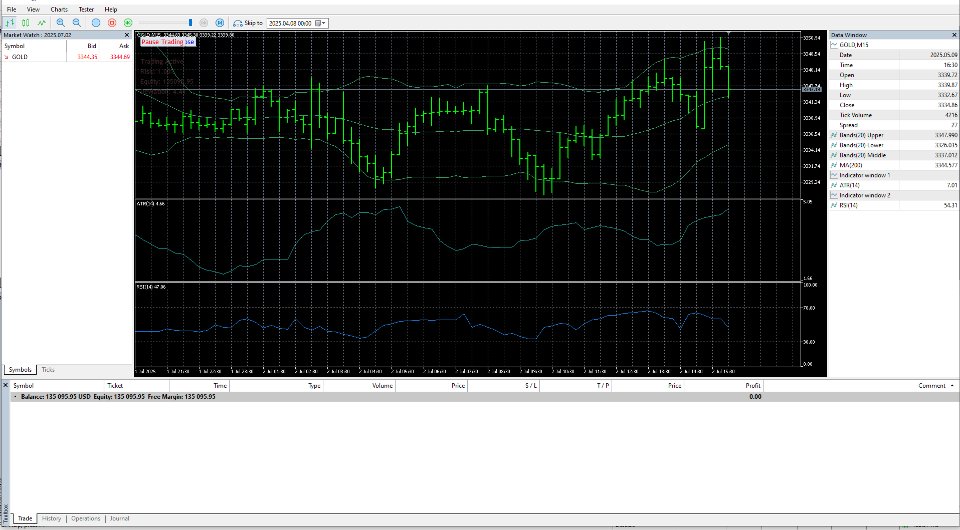Close the Market Watch panel
960x530 pixels.
(127, 35)
